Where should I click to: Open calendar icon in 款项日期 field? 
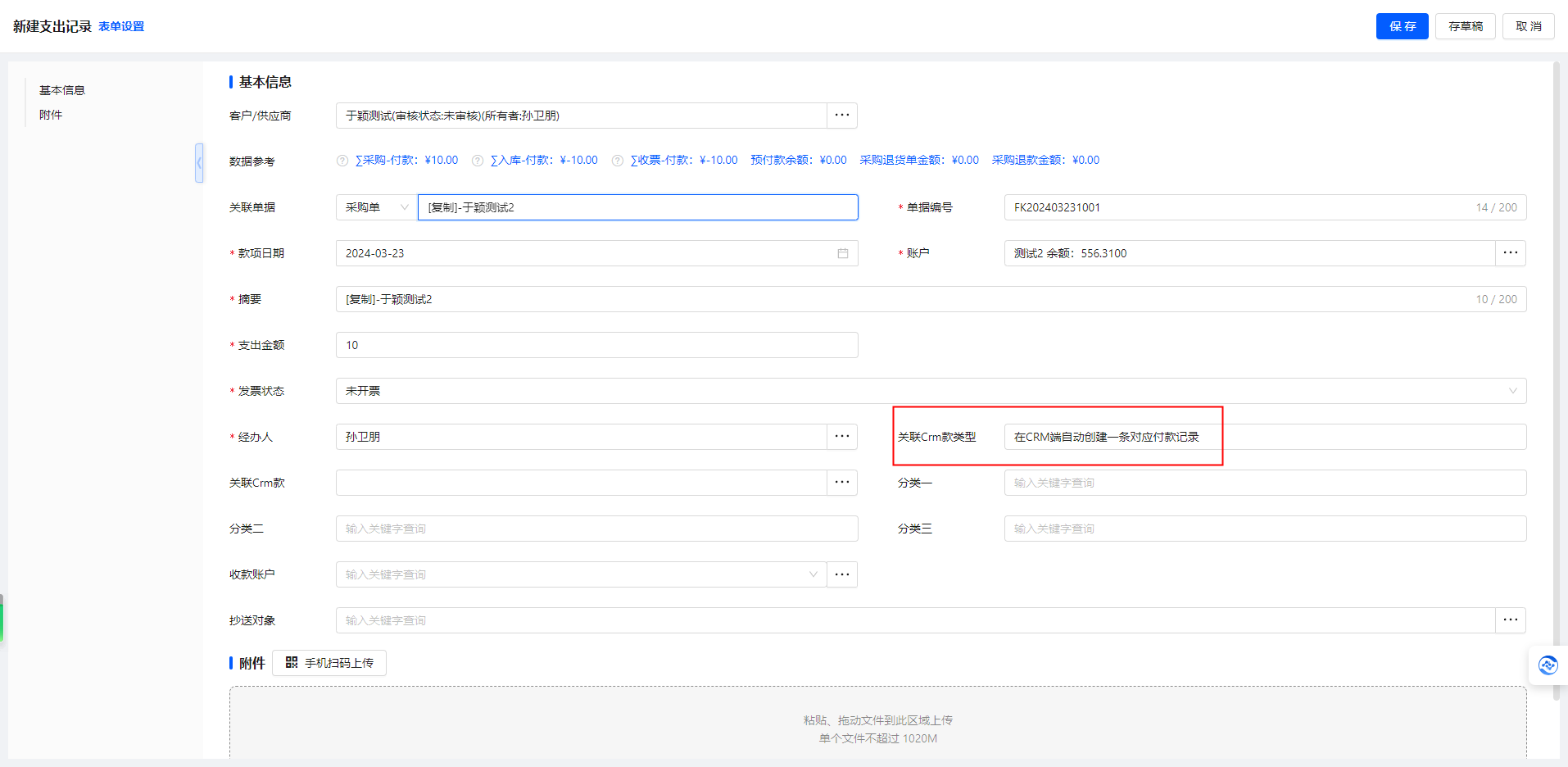[842, 253]
